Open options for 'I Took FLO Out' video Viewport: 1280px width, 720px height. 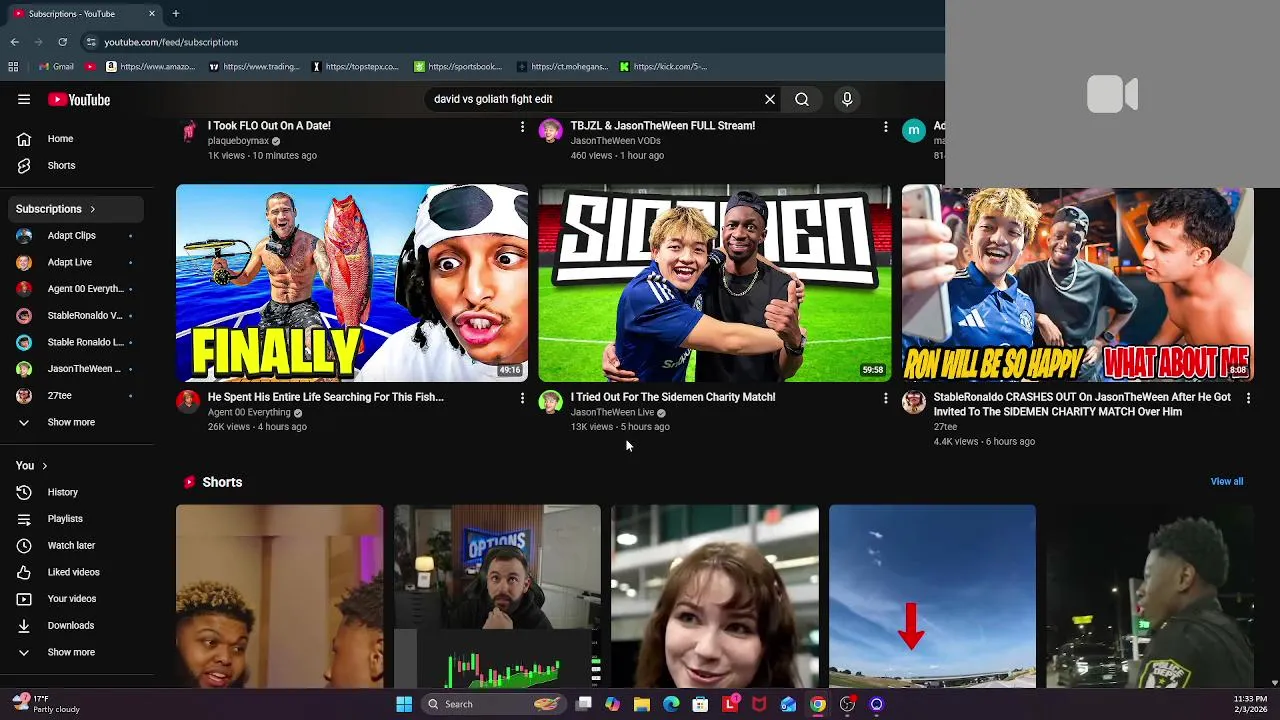522,127
